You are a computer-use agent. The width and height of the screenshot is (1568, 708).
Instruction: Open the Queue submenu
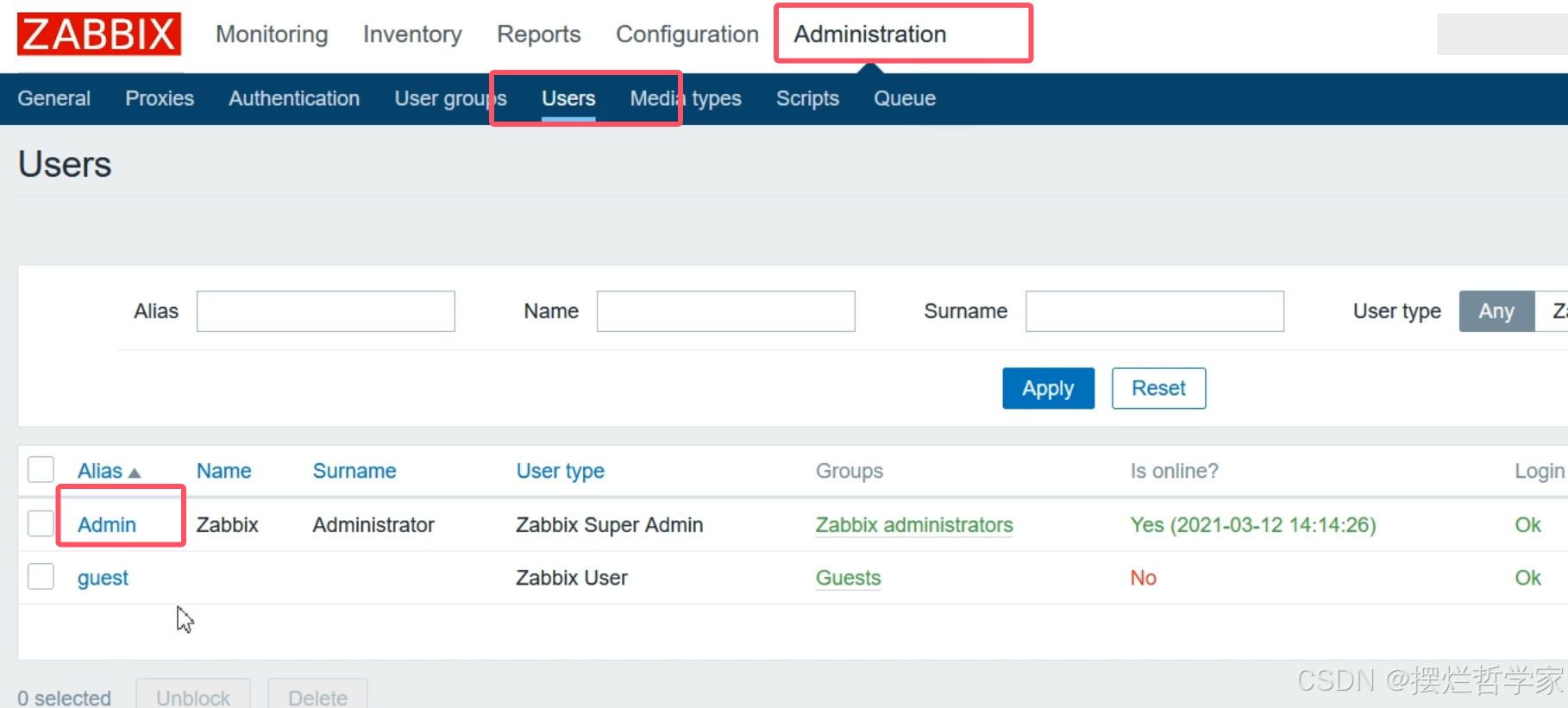[905, 98]
